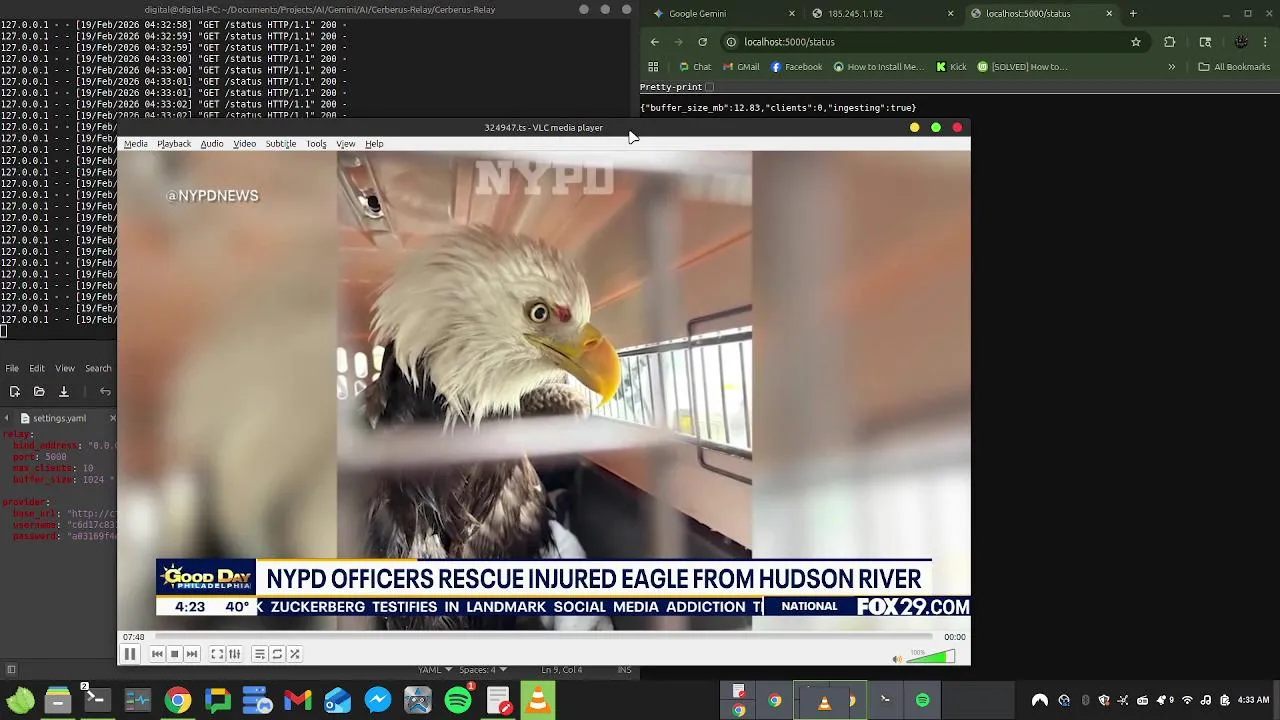Image resolution: width=1280 pixels, height=720 pixels.
Task: Bookmark this page with star icon
Action: tap(1136, 42)
